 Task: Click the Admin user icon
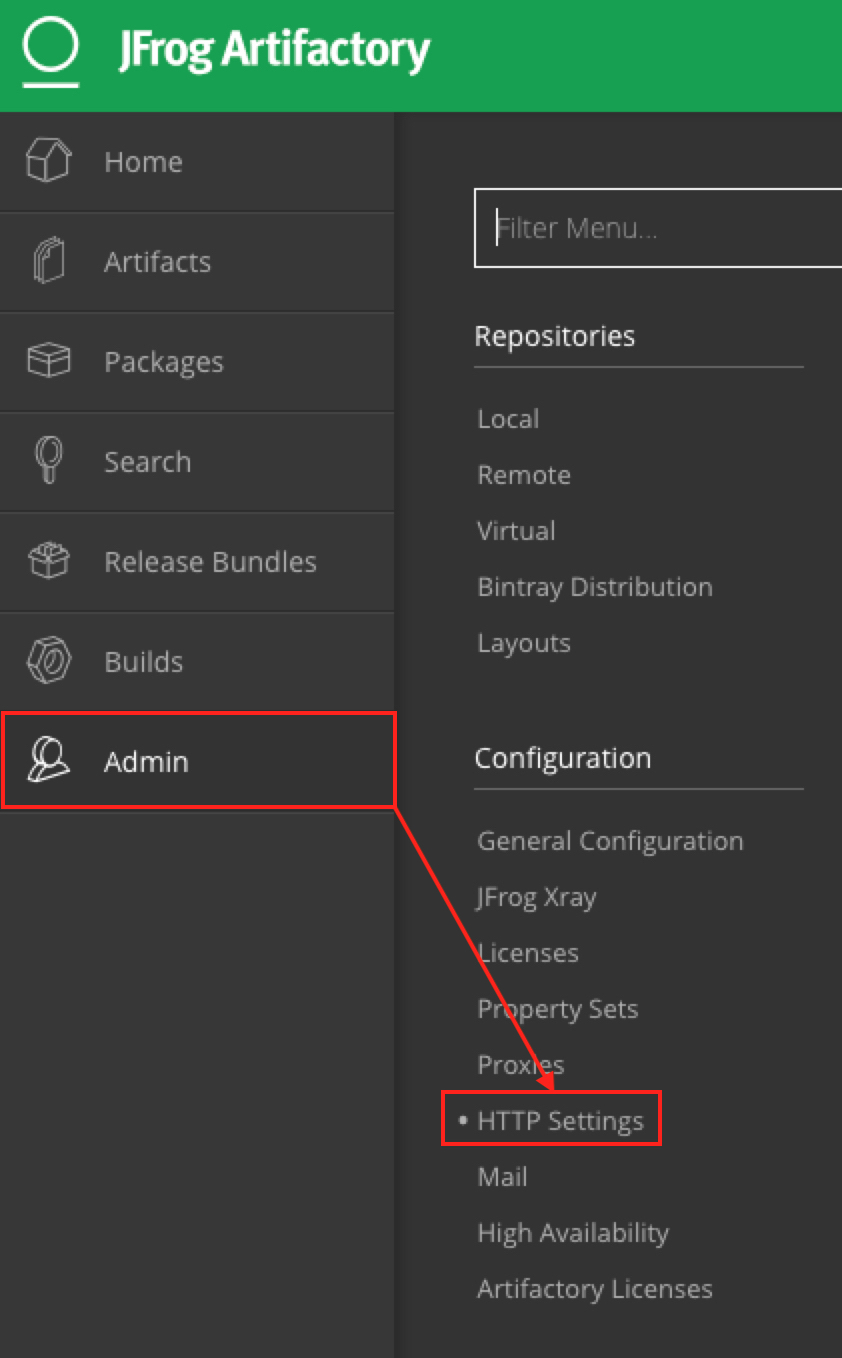pos(48,761)
